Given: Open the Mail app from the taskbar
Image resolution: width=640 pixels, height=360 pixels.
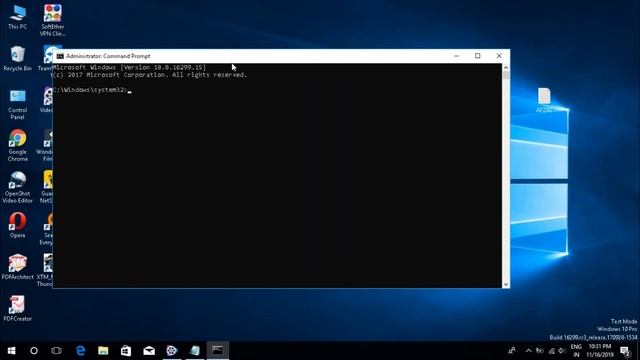Looking at the screenshot, I should point(149,351).
